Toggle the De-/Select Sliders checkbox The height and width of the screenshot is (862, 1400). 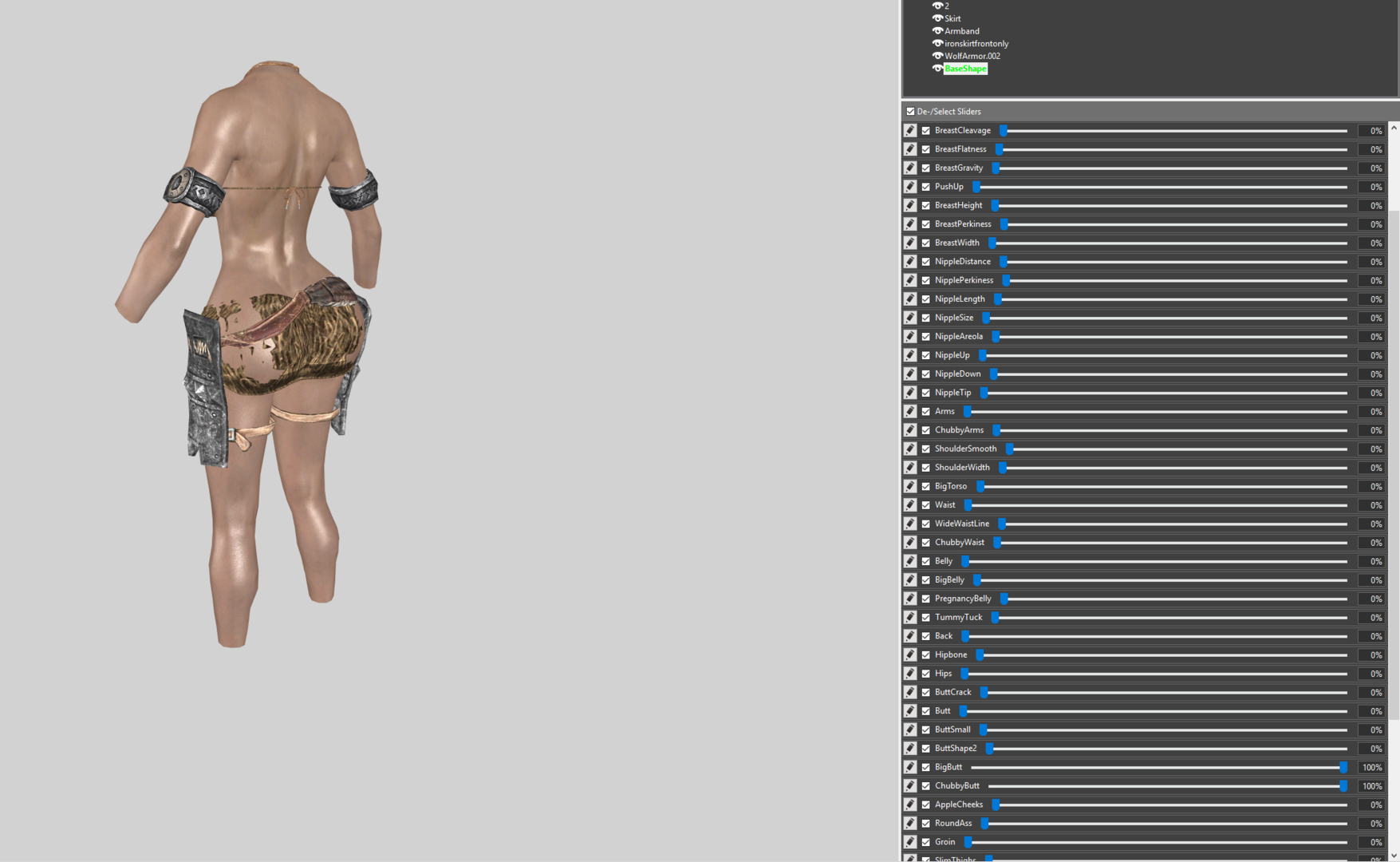click(x=910, y=112)
